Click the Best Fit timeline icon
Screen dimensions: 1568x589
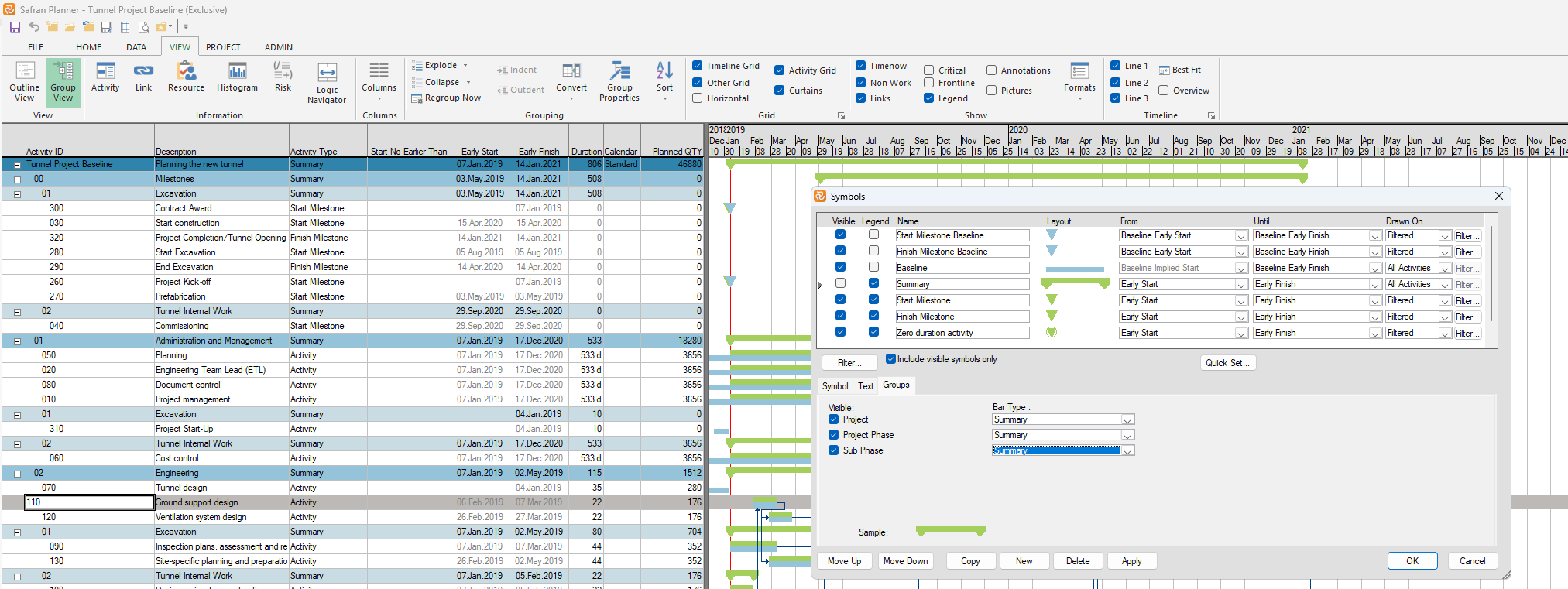pos(1164,70)
